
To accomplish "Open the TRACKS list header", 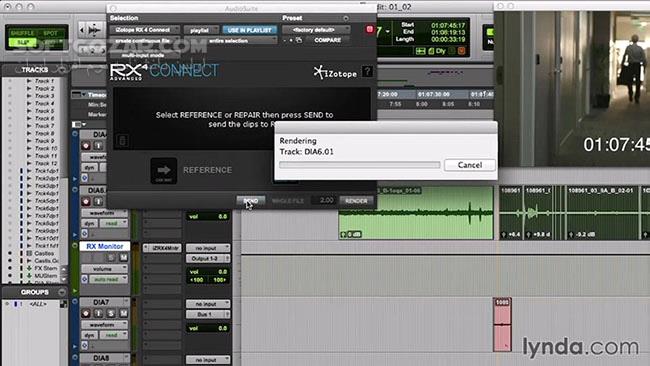I will tap(35, 70).
